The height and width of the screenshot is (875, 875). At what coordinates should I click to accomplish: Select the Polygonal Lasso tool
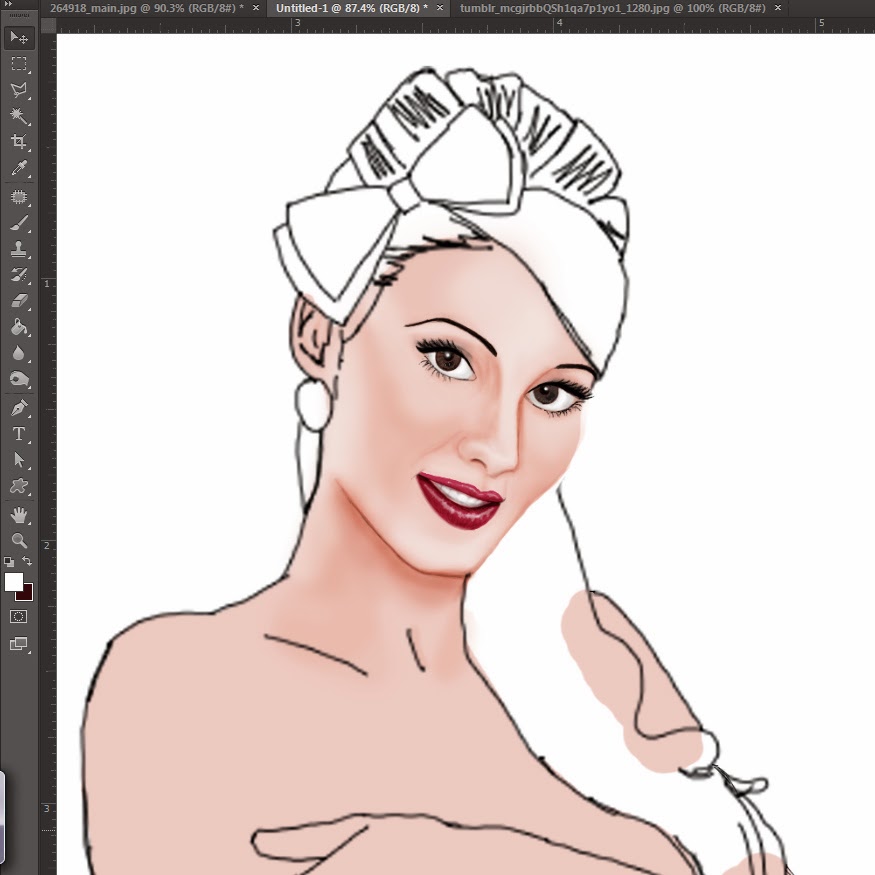(x=19, y=90)
